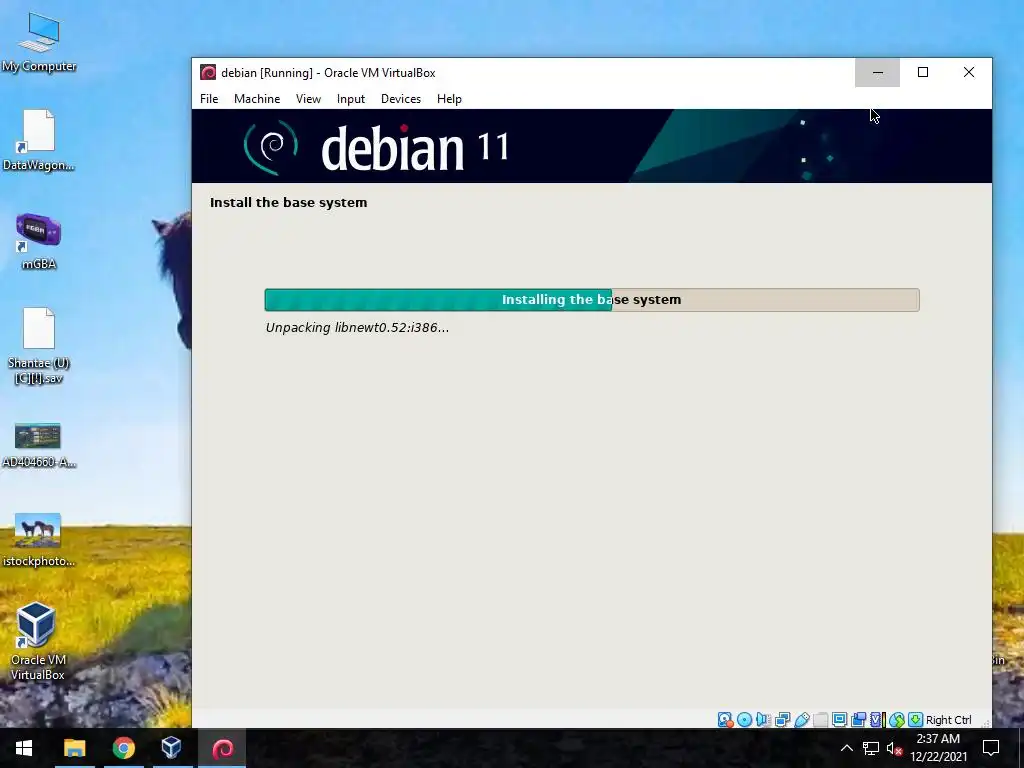The height and width of the screenshot is (768, 1024).
Task: Select the DataWagon desktop shortcut
Action: [39, 141]
